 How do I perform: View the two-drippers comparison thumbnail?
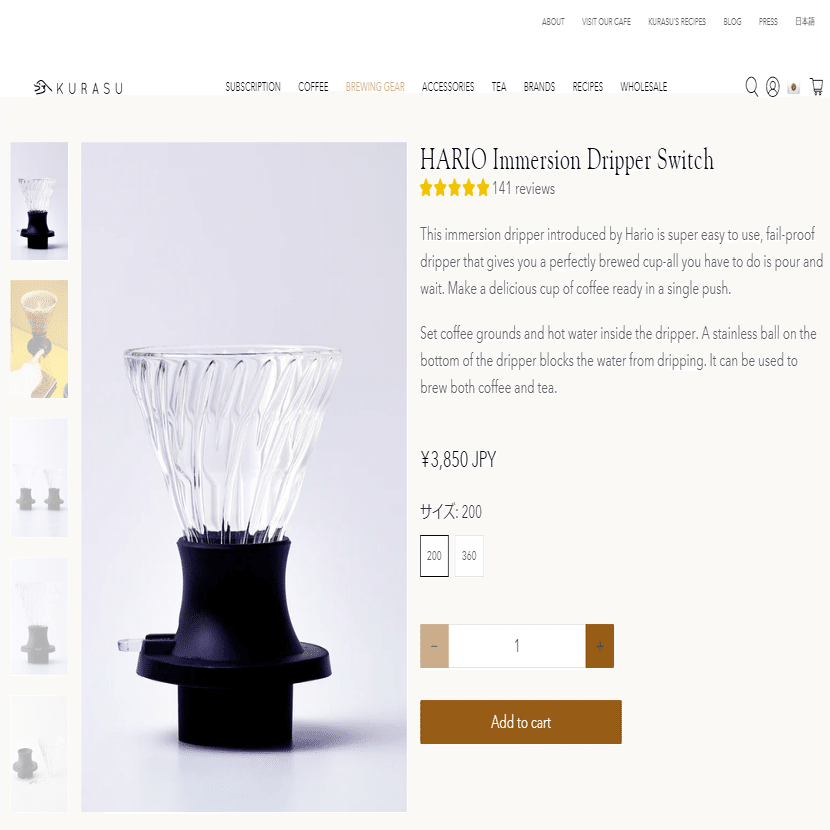tap(39, 477)
